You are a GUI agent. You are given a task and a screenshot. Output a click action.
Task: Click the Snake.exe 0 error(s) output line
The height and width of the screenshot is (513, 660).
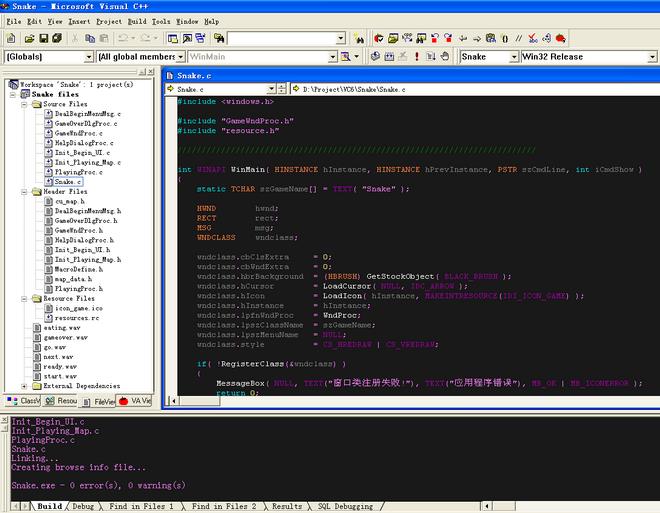(x=98, y=486)
